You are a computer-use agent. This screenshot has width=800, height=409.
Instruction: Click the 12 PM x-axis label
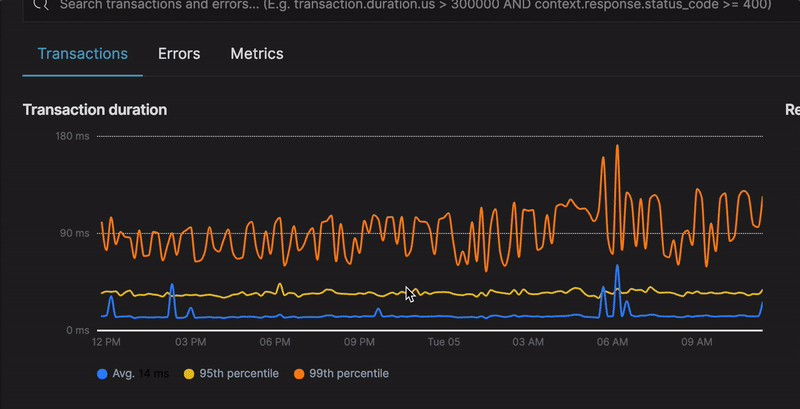coord(106,342)
